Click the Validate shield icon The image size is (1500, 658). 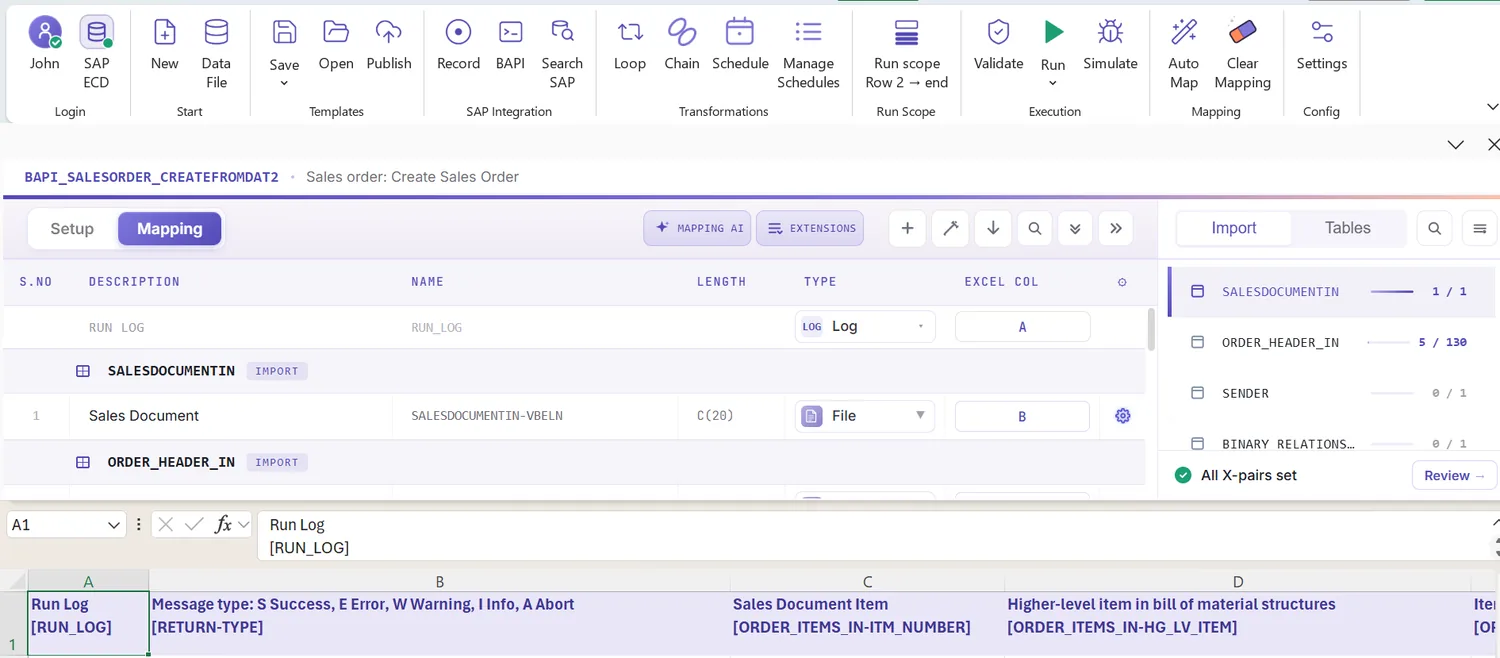[x=998, y=33]
